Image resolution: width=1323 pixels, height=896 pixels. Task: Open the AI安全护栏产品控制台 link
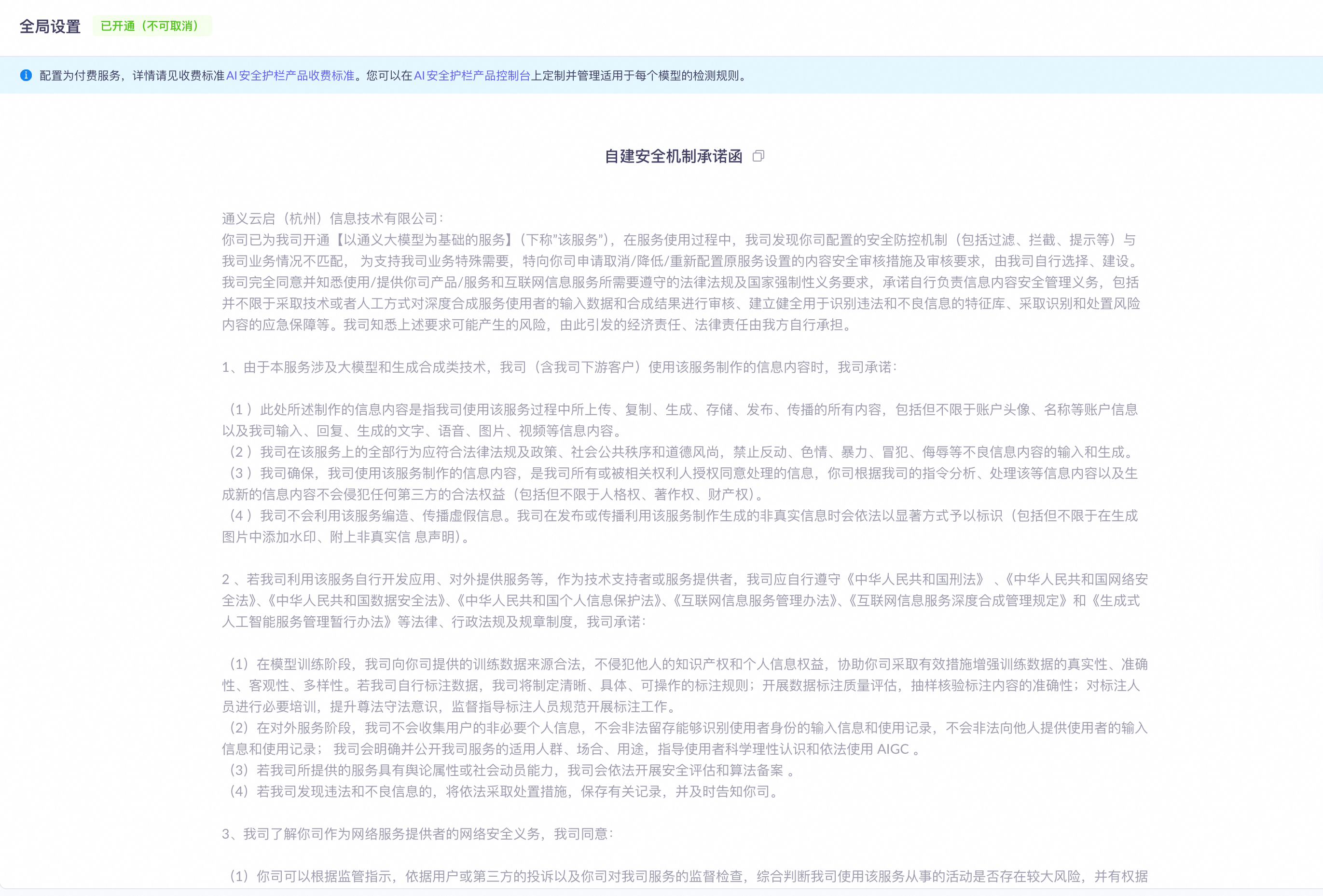(x=471, y=76)
